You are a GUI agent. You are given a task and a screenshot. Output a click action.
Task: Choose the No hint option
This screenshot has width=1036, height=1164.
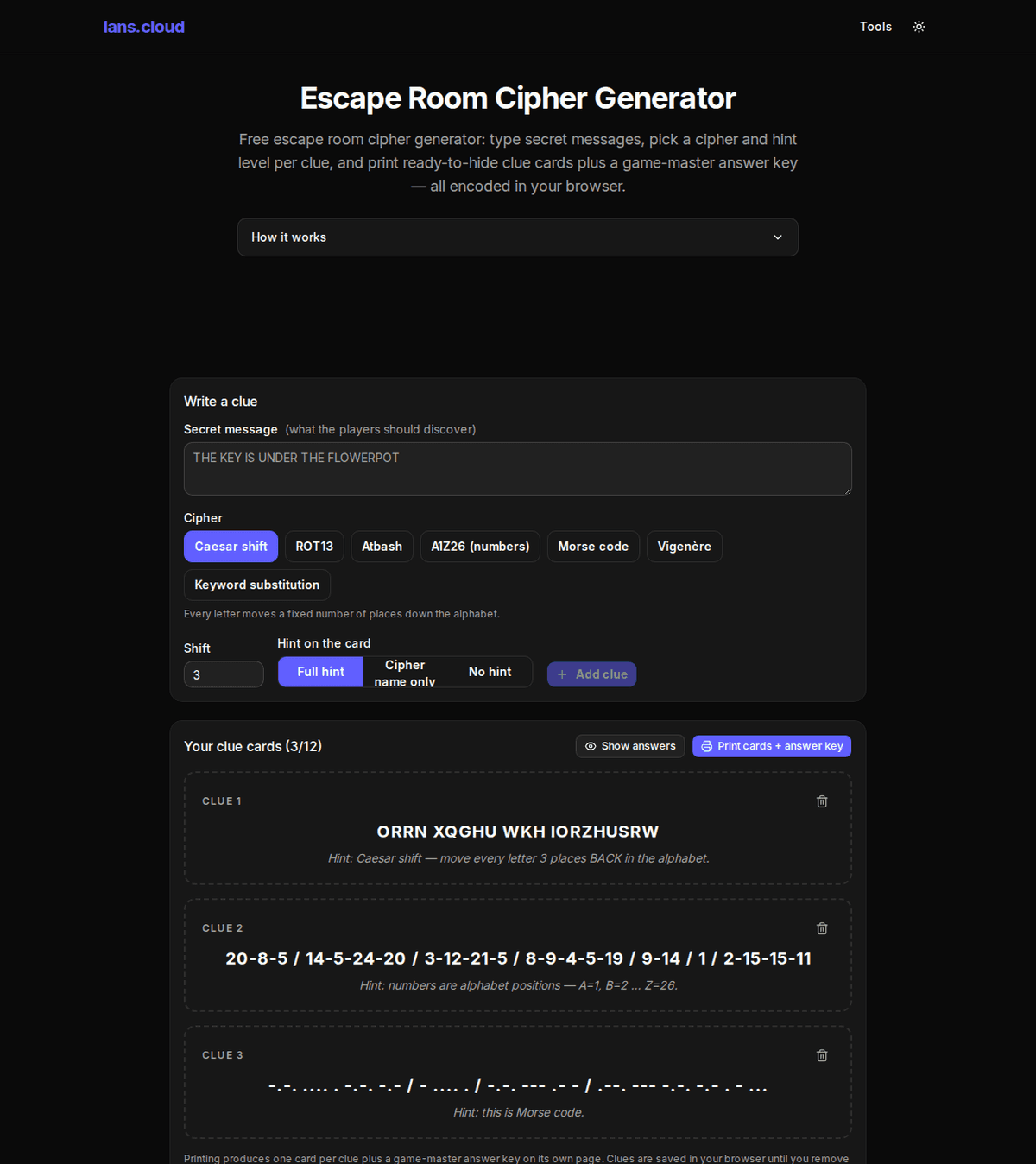(x=490, y=672)
